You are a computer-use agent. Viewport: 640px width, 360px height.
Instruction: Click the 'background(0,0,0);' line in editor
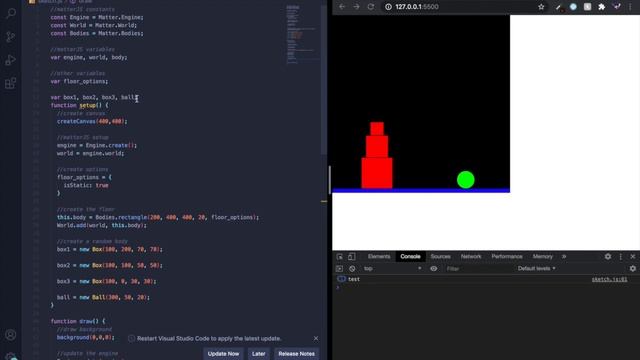86,338
